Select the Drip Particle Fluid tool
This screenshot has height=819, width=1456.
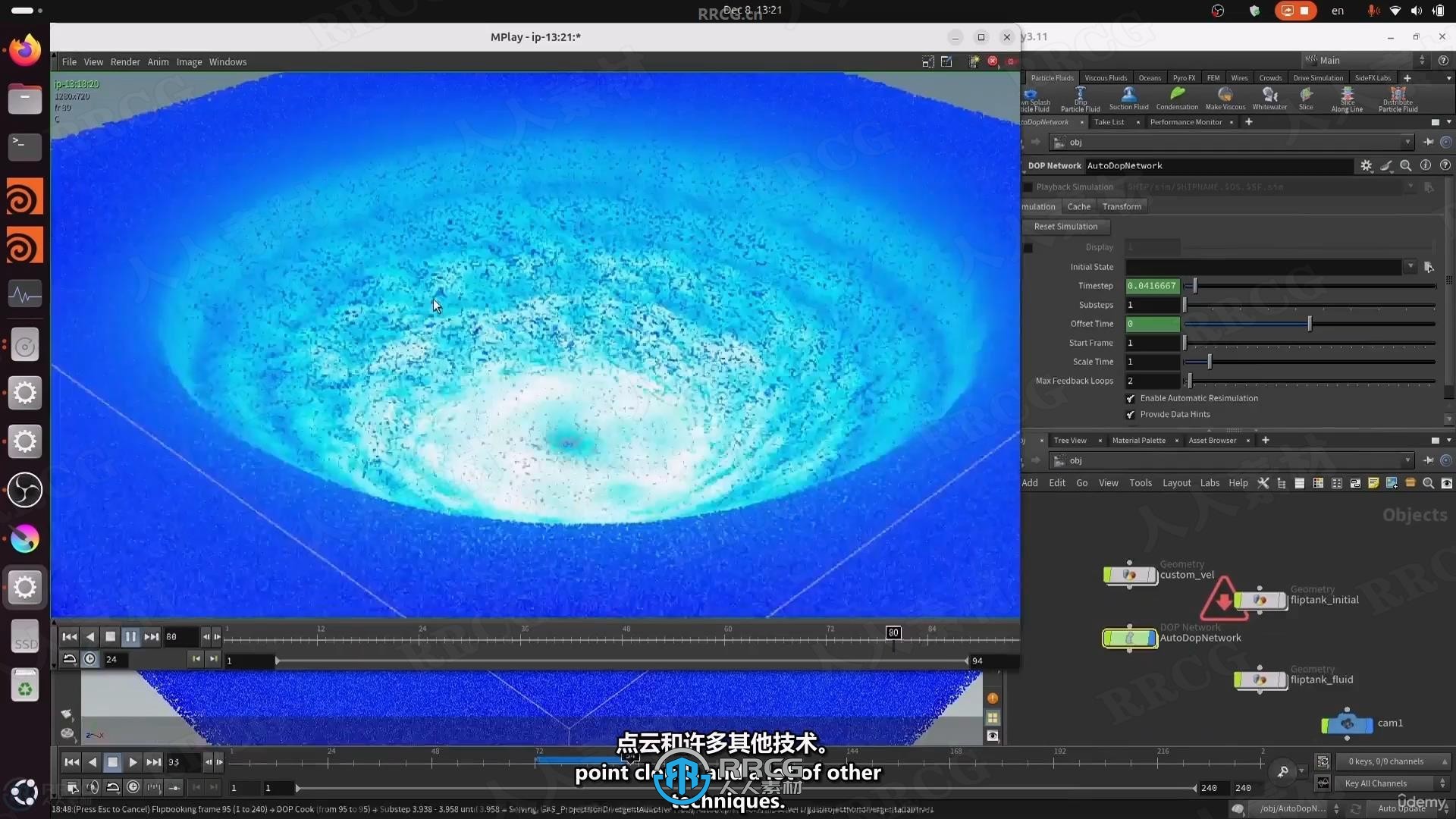[1080, 99]
